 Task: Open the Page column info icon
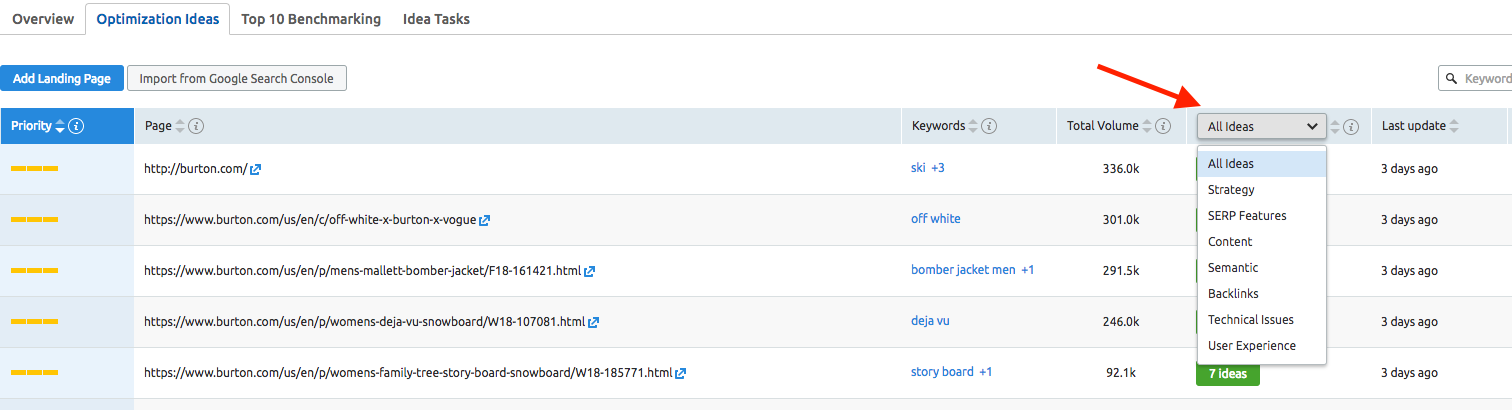197,127
